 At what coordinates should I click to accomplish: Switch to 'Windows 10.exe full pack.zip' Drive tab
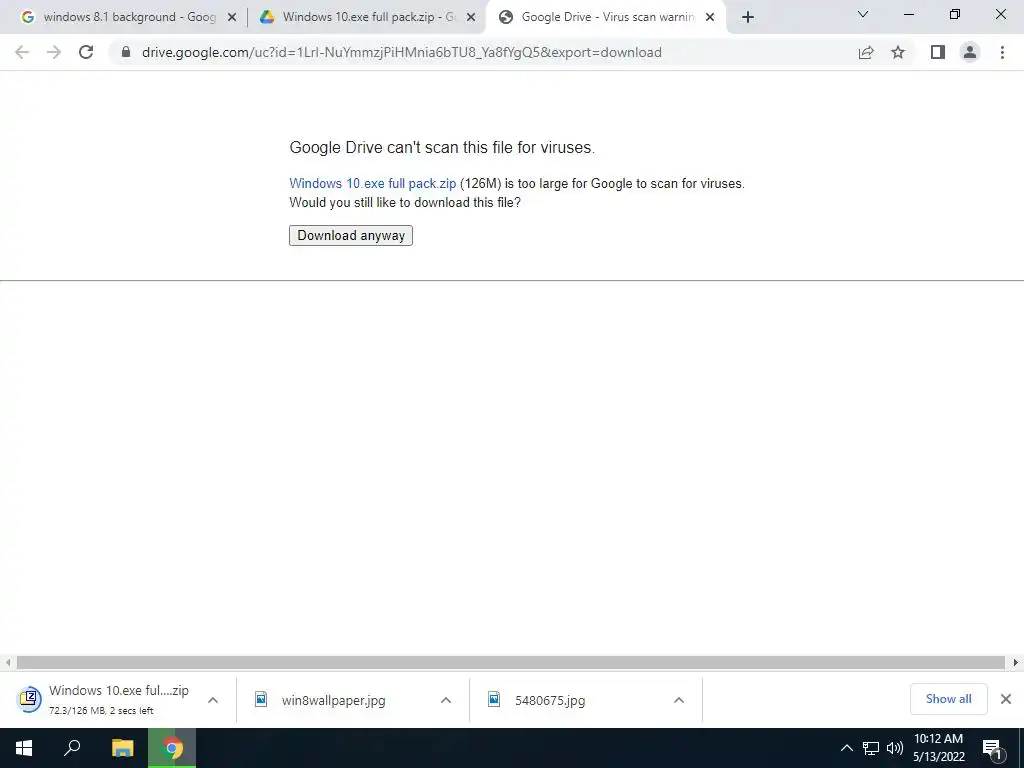point(366,17)
